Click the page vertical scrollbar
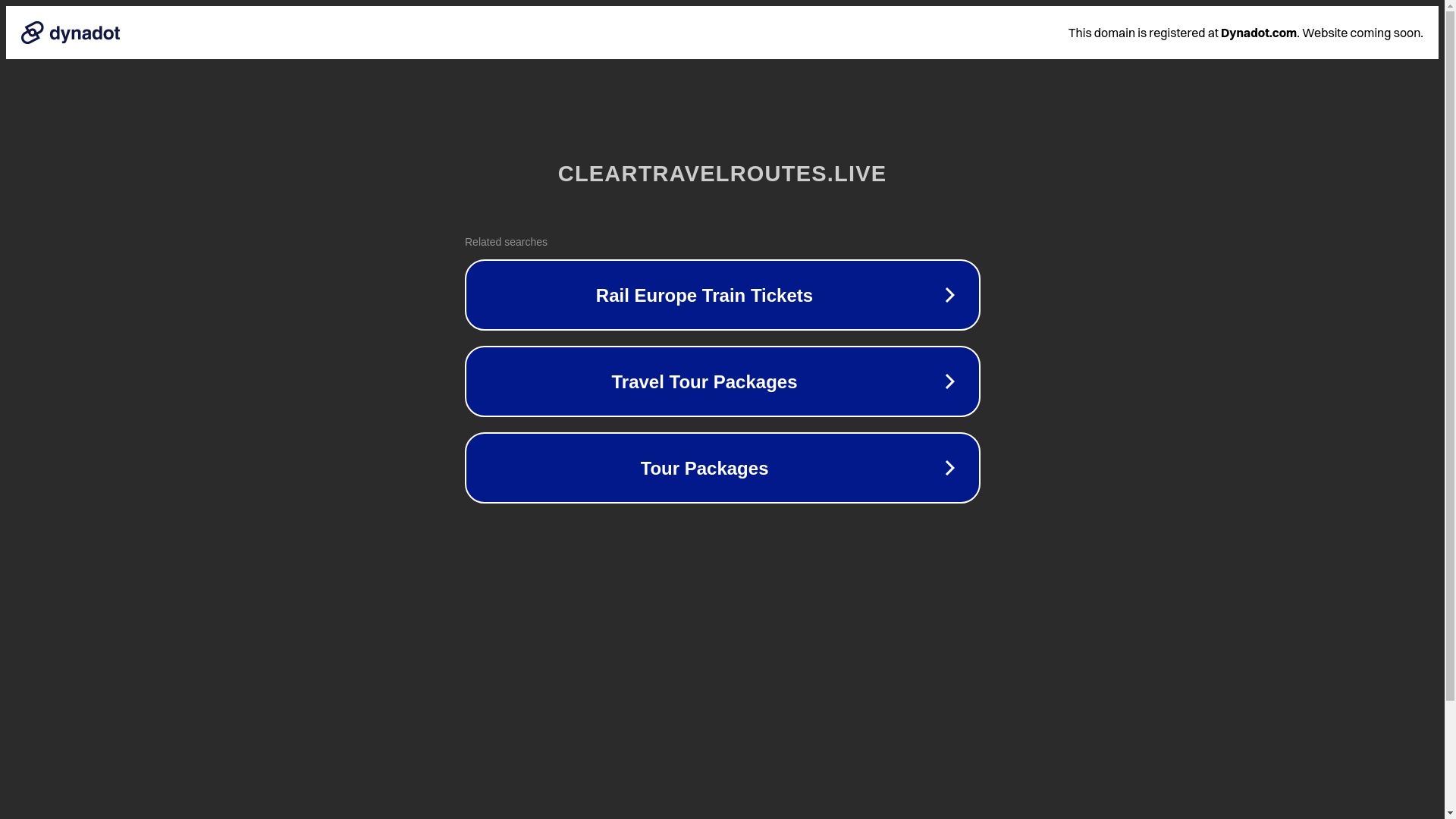The height and width of the screenshot is (819, 1456). tap(1450, 409)
